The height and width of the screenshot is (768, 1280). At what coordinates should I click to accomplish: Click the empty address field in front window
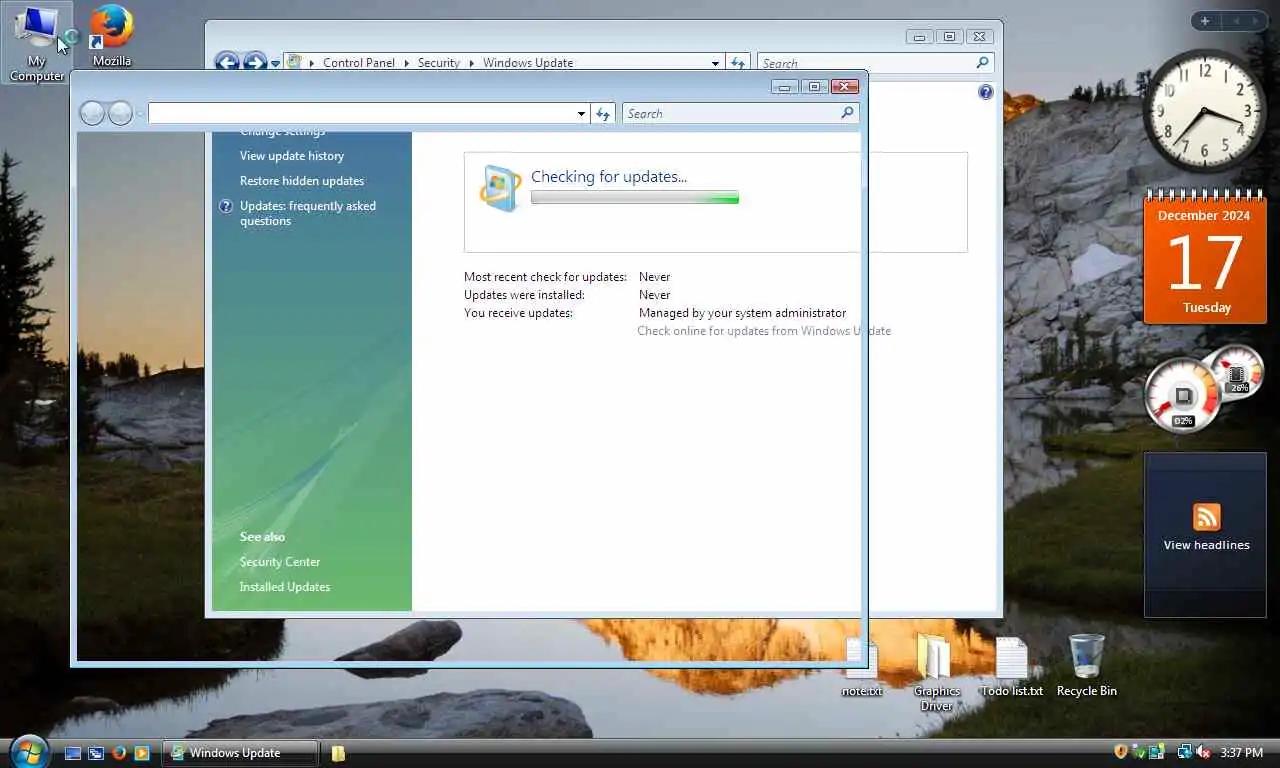click(362, 113)
